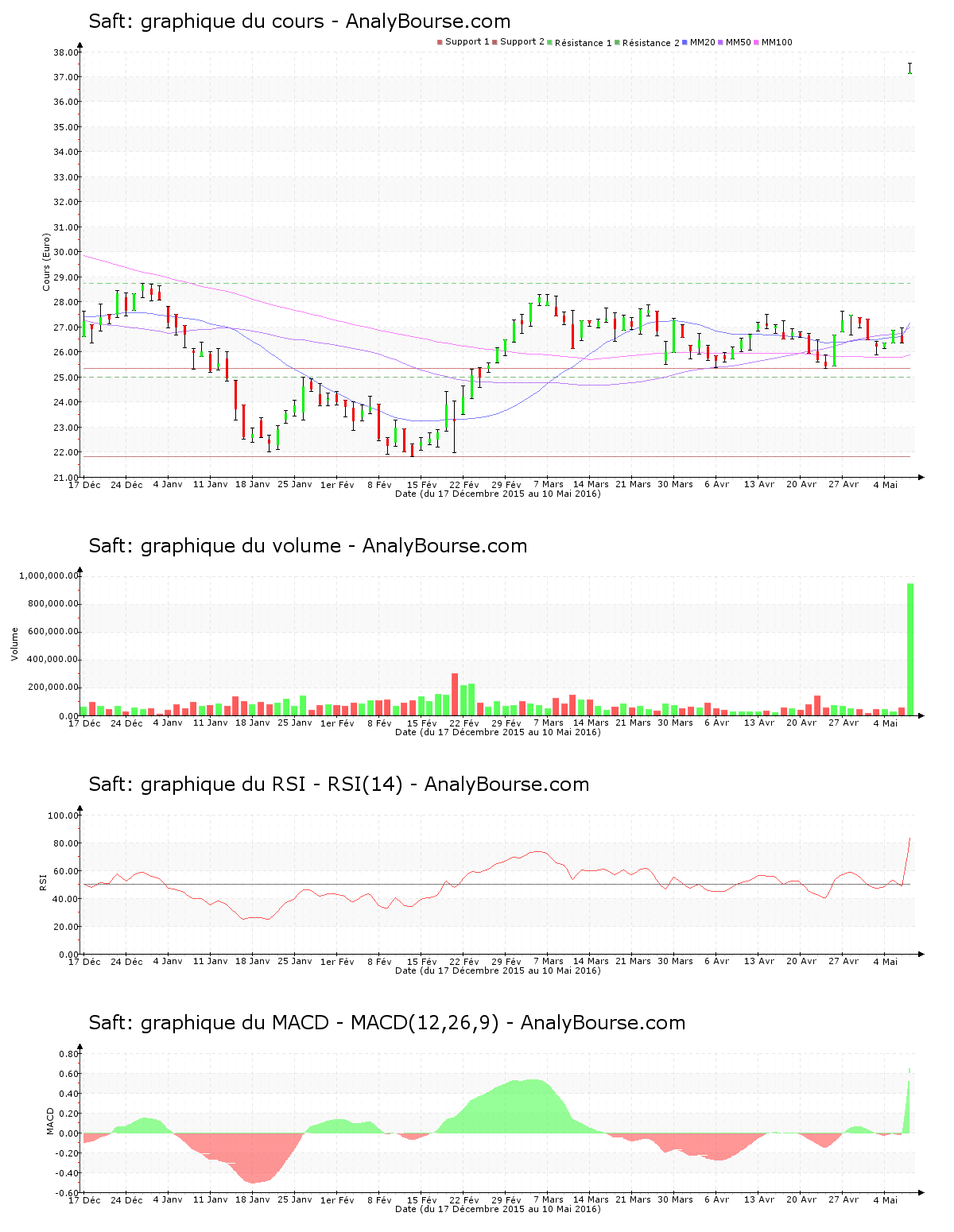954x1232 pixels.
Task: Click '21.00' on the price axis
Action: click(65, 478)
